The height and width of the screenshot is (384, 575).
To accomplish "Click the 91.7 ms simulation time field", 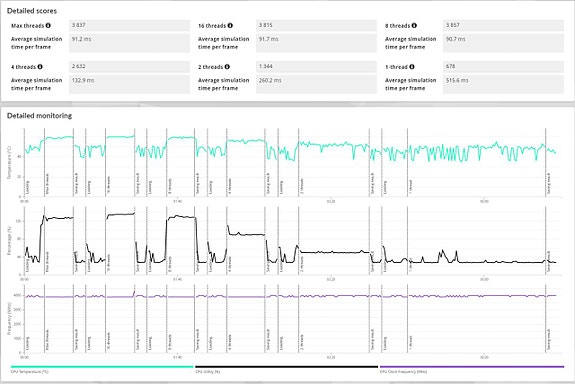I will (316, 43).
